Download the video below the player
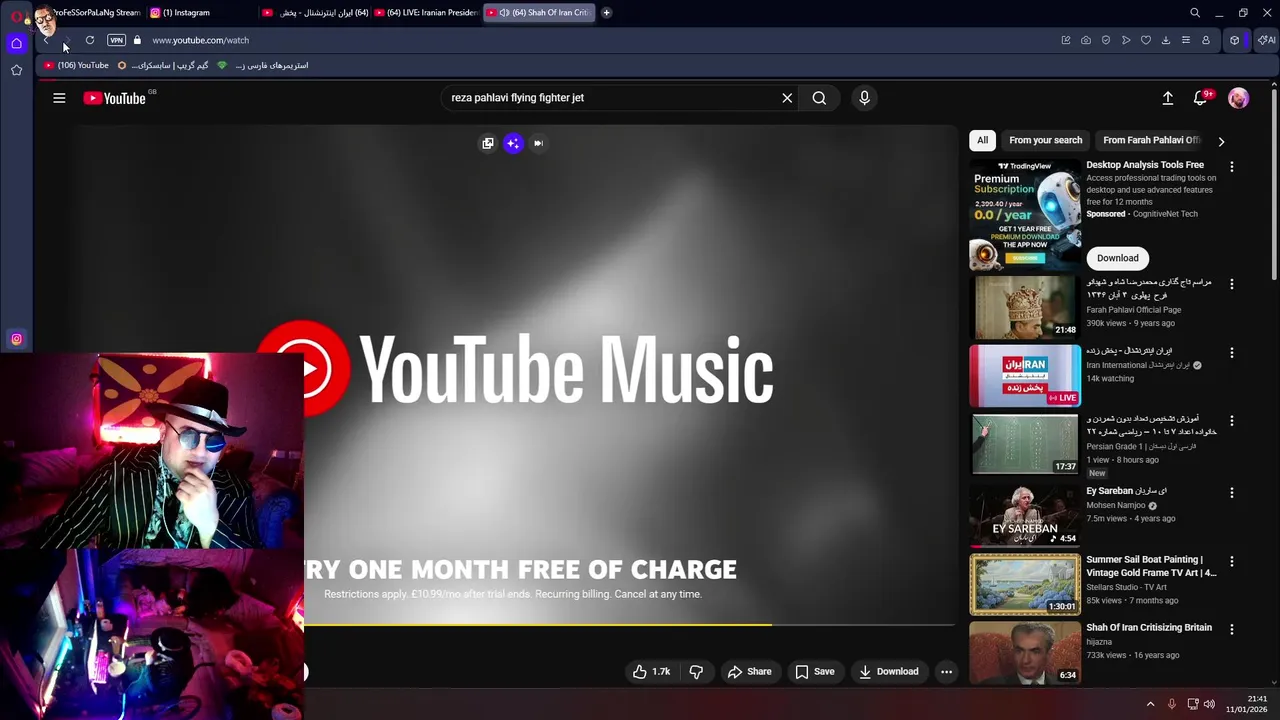Image resolution: width=1280 pixels, height=720 pixels. [x=888, y=672]
